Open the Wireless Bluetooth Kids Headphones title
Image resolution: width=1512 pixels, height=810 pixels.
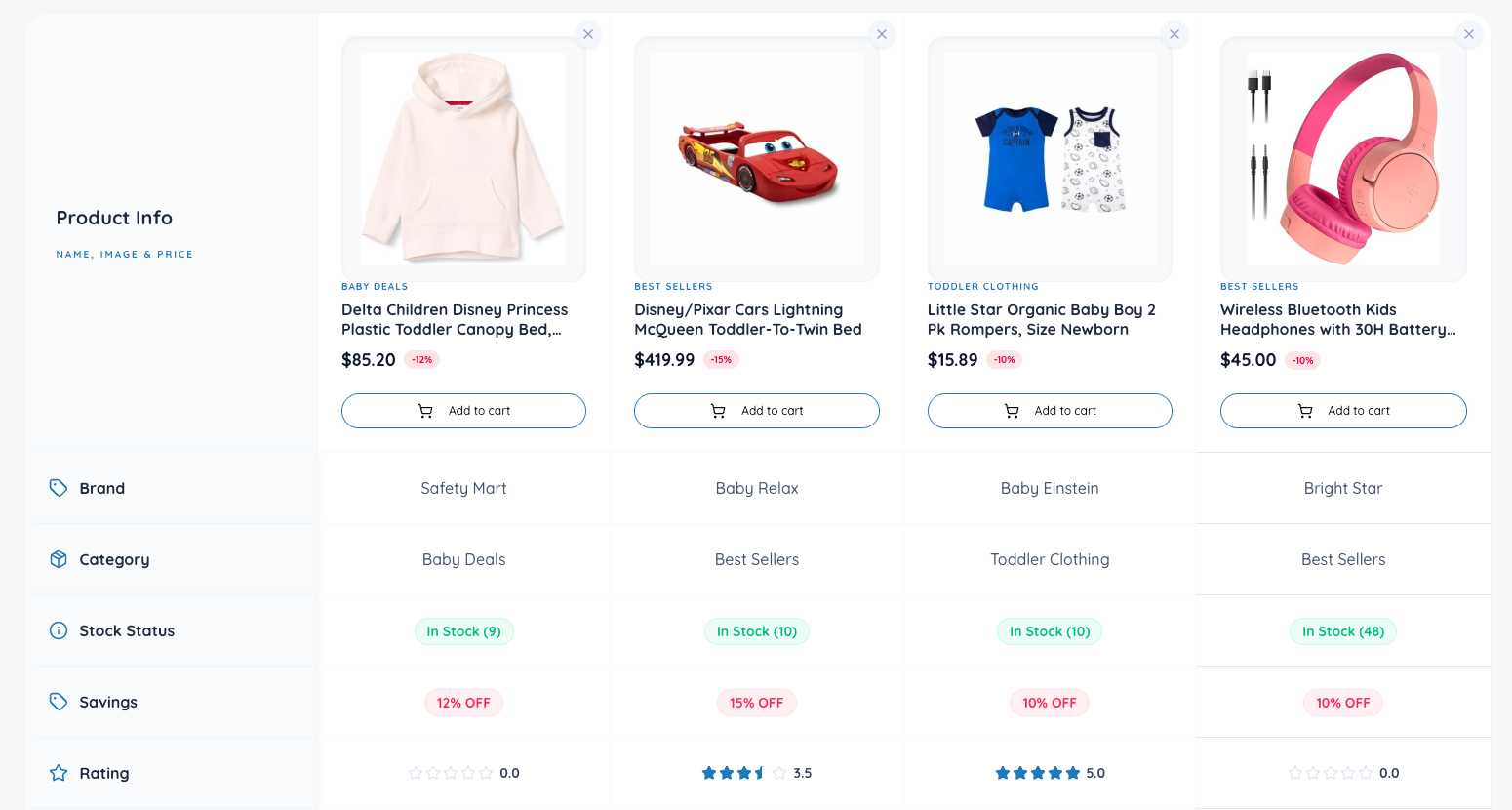[x=1336, y=319]
